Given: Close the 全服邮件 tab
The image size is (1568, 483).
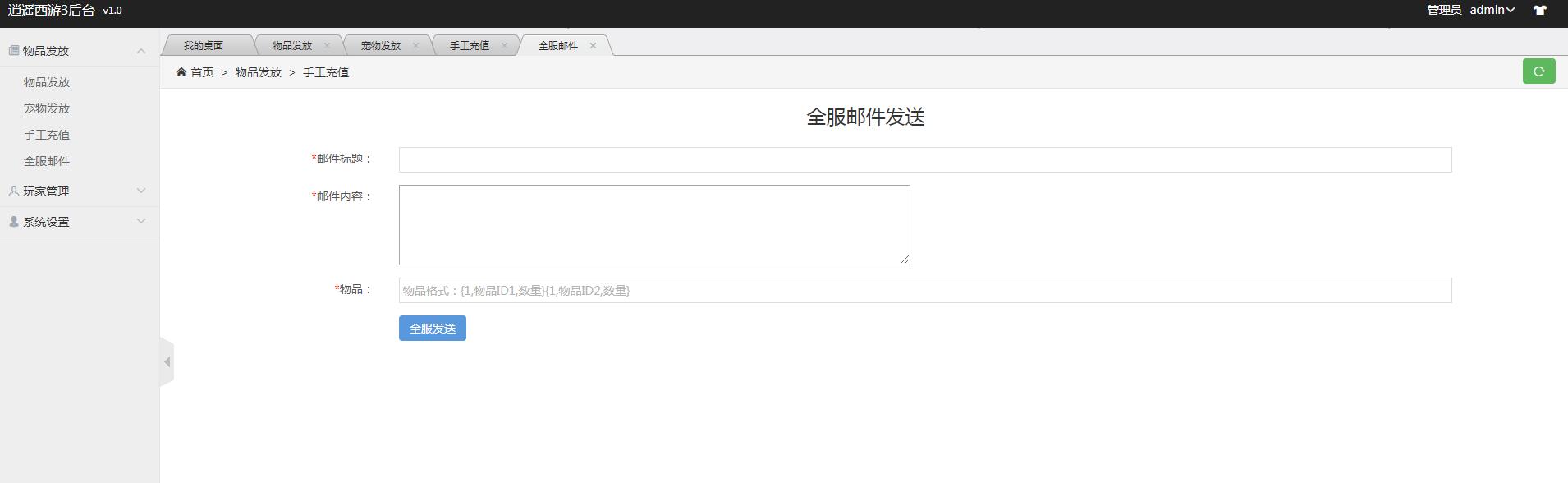Looking at the screenshot, I should tap(593, 45).
